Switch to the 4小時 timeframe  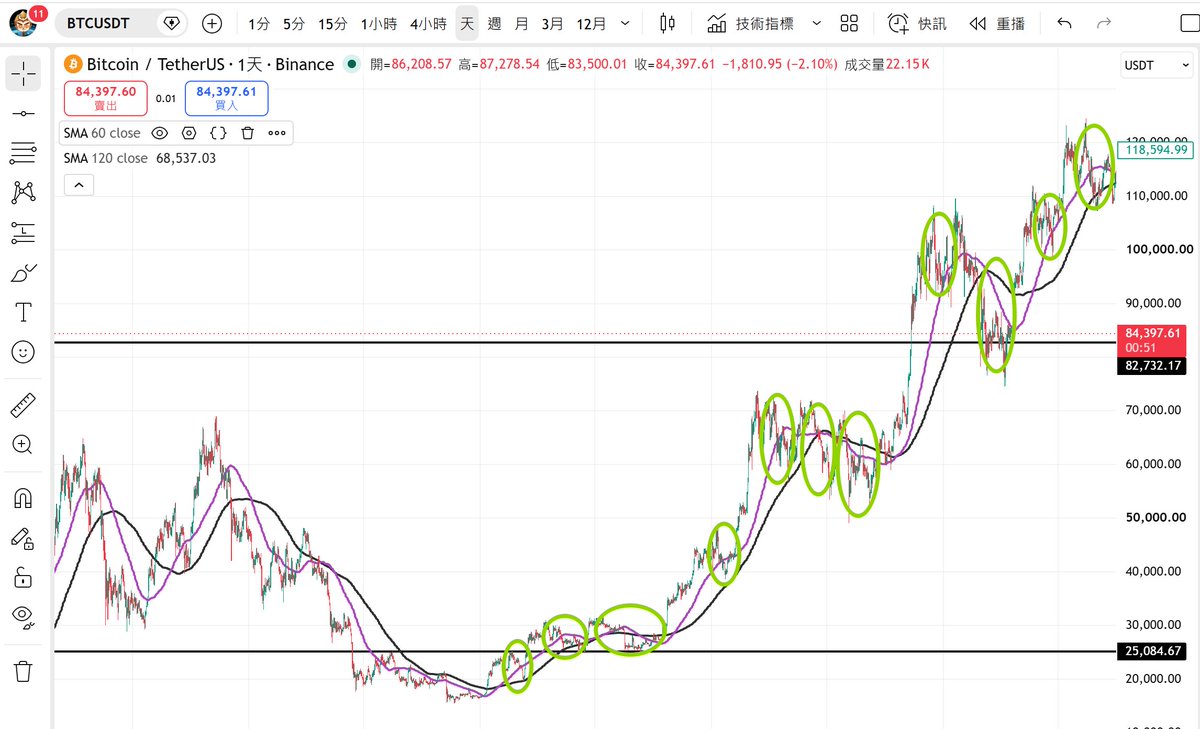point(428,23)
